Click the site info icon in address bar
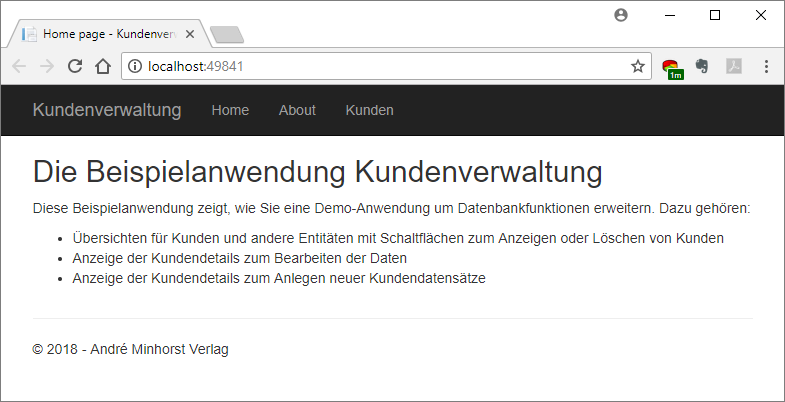 tap(135, 66)
